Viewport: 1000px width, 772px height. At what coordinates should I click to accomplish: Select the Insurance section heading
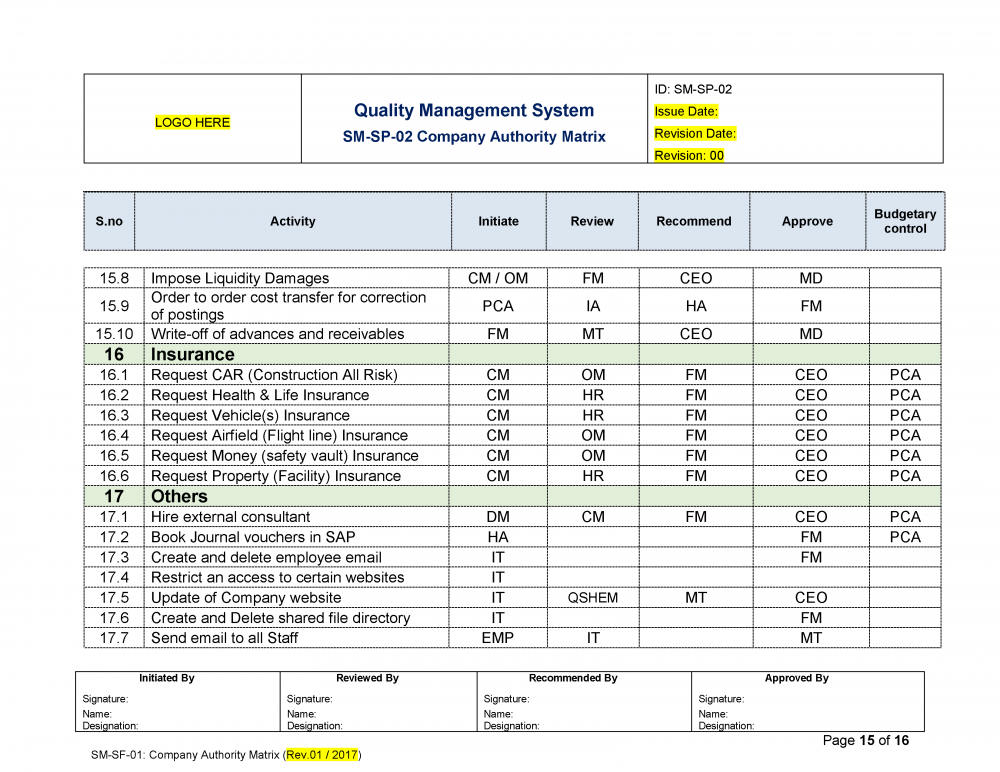[192, 355]
